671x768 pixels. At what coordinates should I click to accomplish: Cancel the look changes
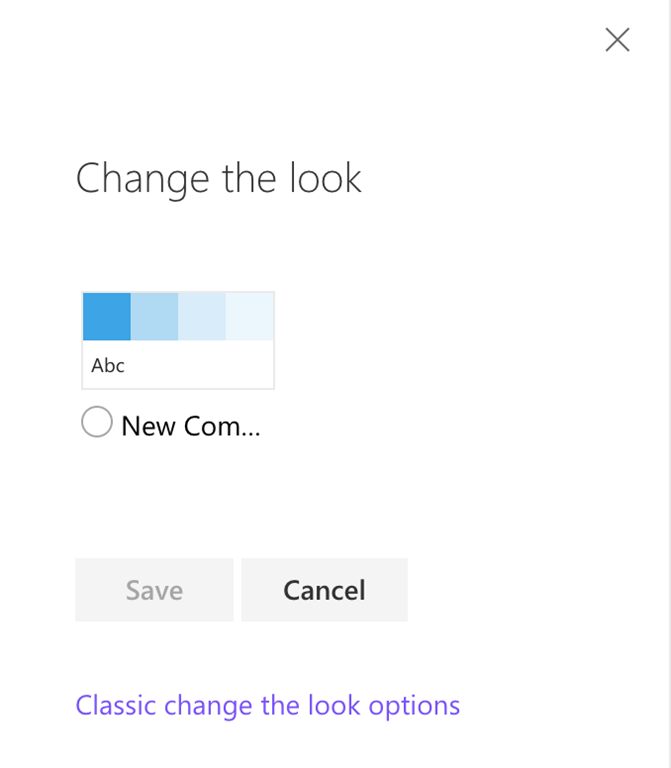(x=324, y=590)
